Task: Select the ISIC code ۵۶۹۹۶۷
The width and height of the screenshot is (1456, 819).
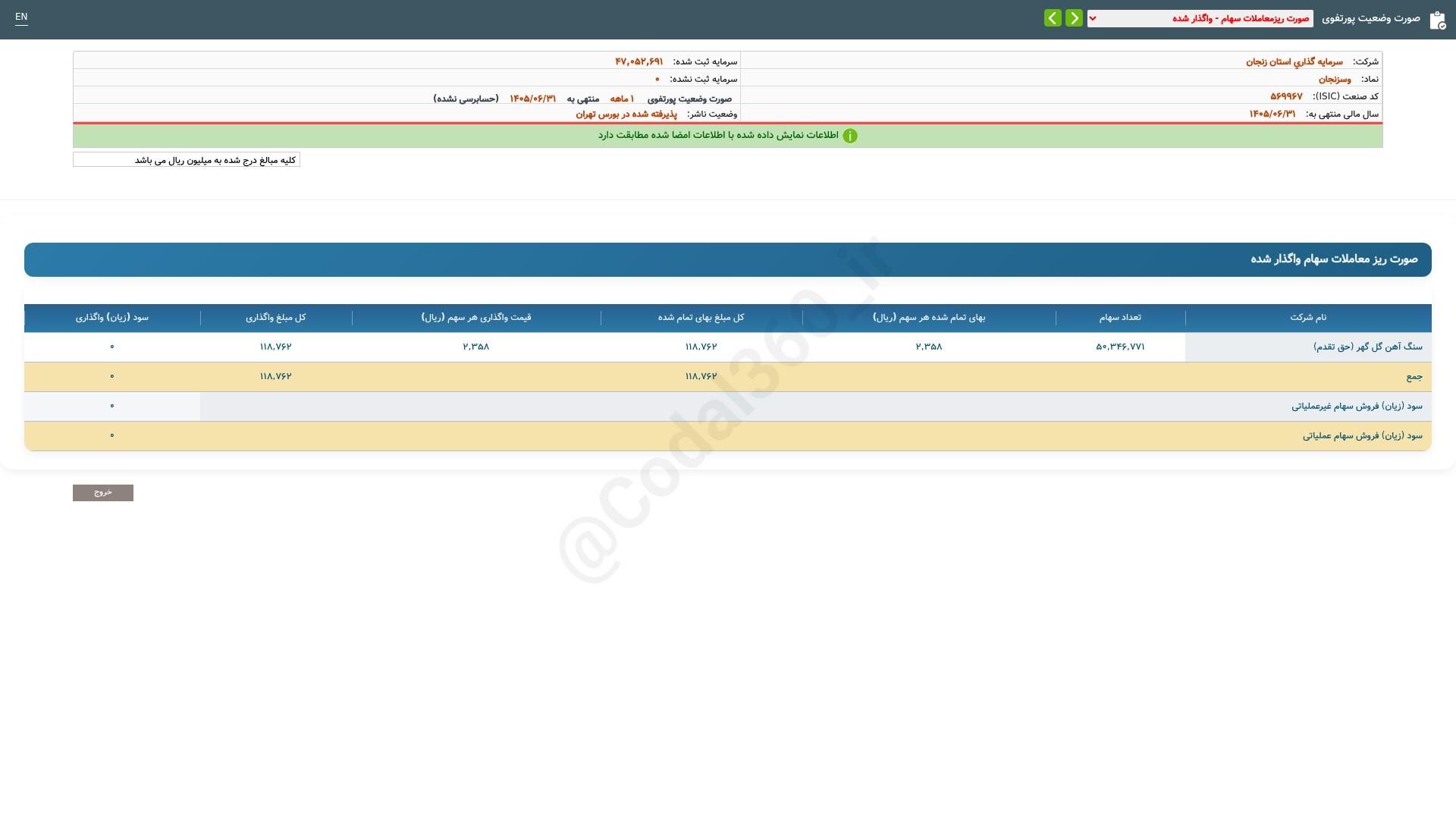Action: pyautogui.click(x=1286, y=96)
